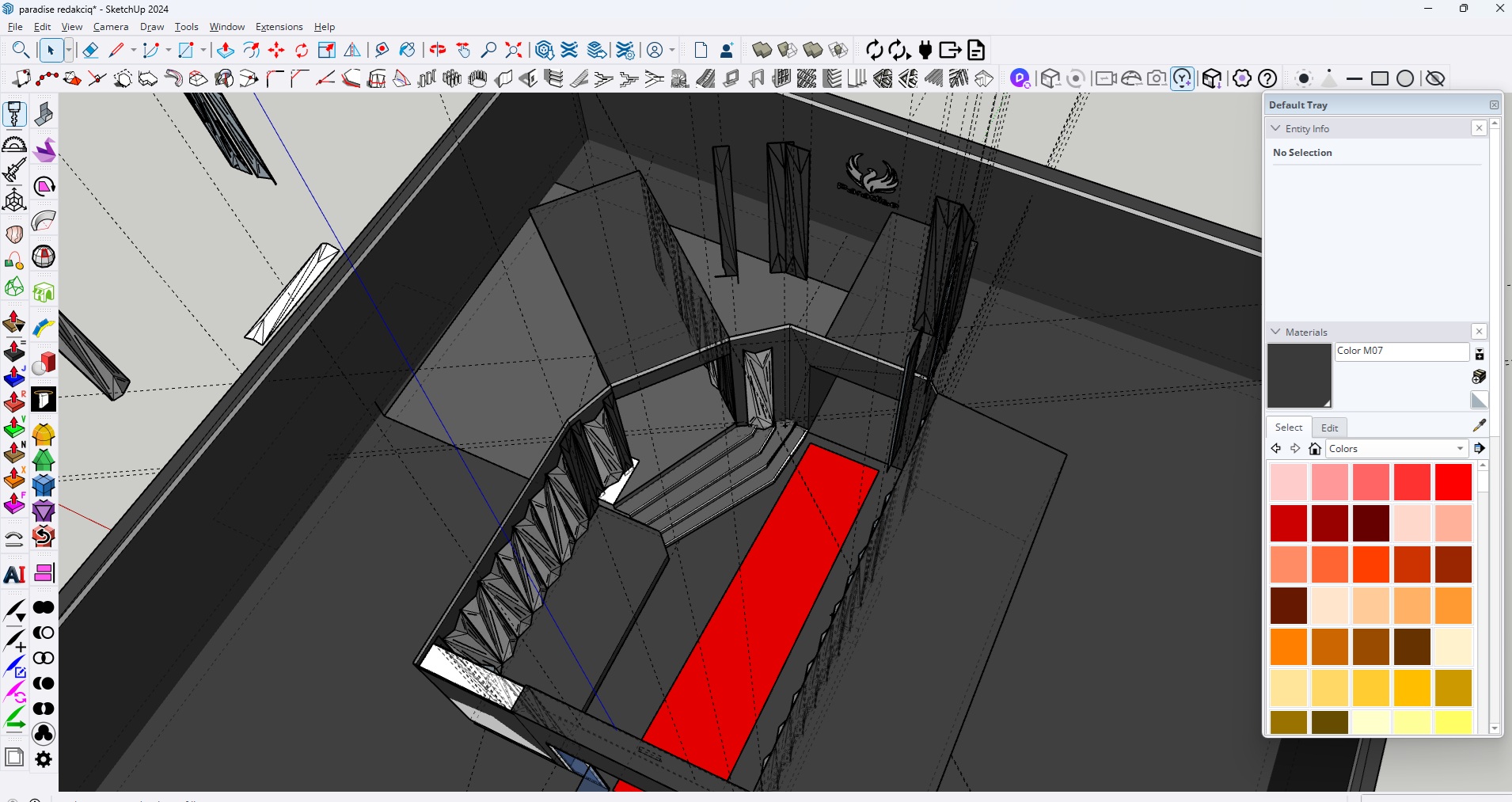Image resolution: width=1512 pixels, height=802 pixels.
Task: Open the Select tool dropdown arrow
Action: (x=69, y=51)
